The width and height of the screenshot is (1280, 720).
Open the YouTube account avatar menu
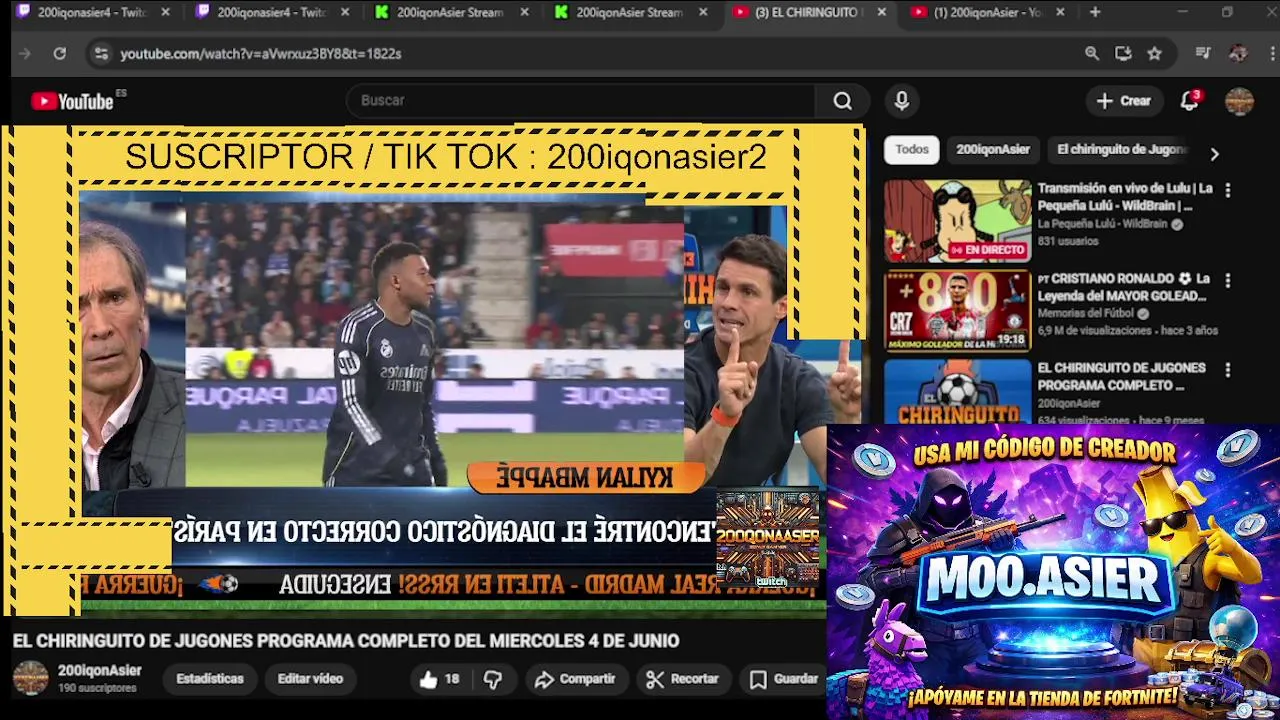click(1240, 101)
